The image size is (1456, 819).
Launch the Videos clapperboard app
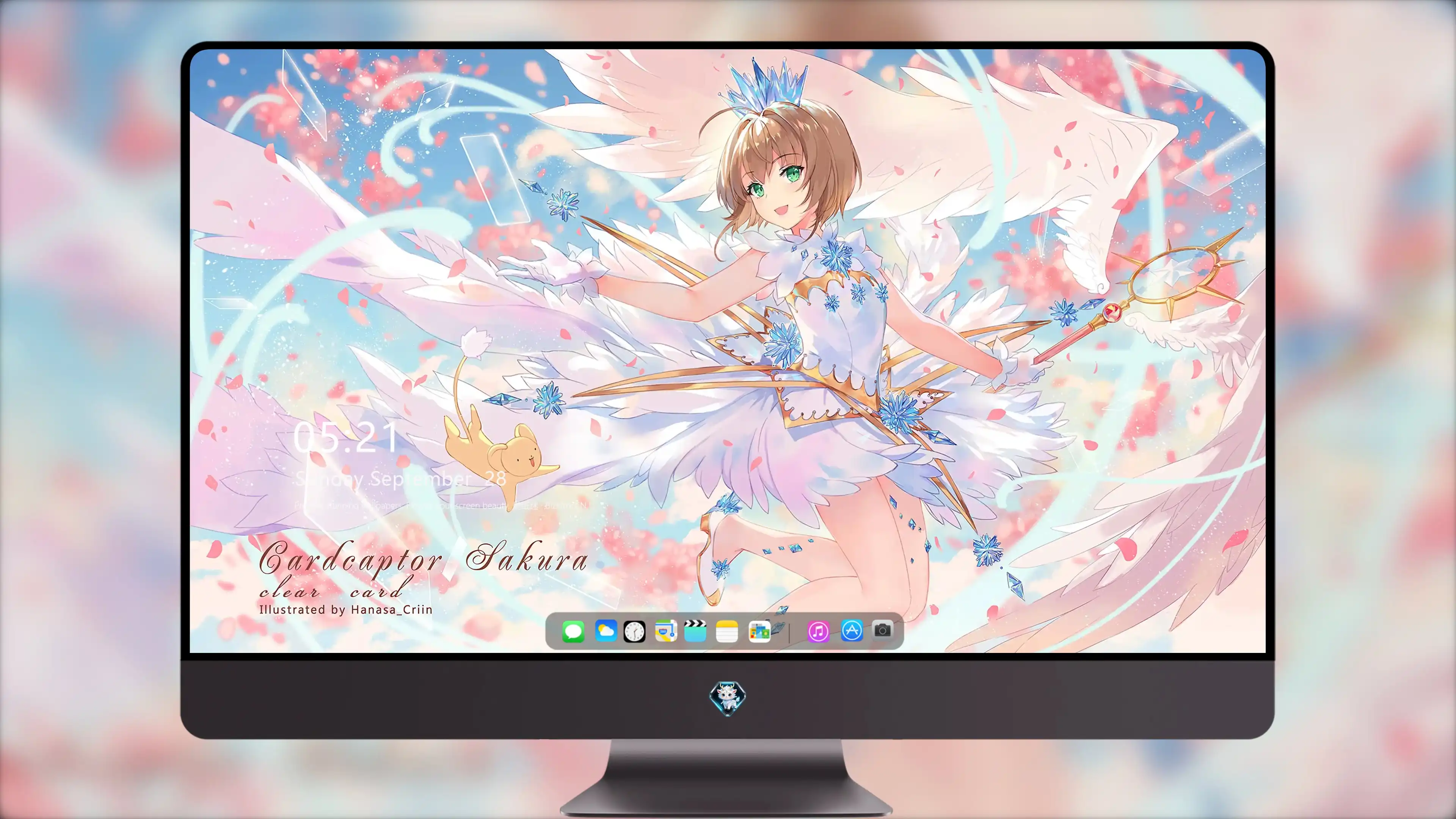pos(695,631)
